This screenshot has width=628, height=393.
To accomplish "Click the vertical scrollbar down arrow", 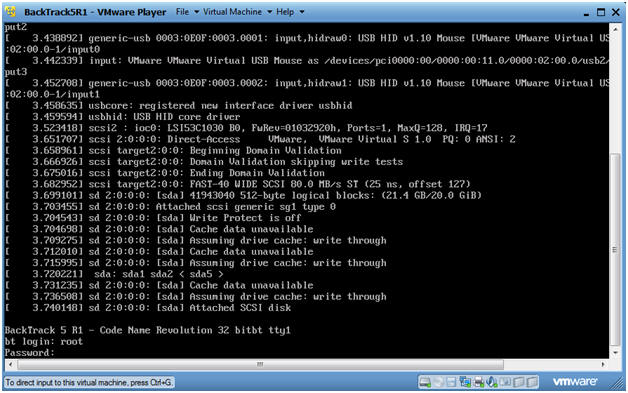I will [615, 353].
